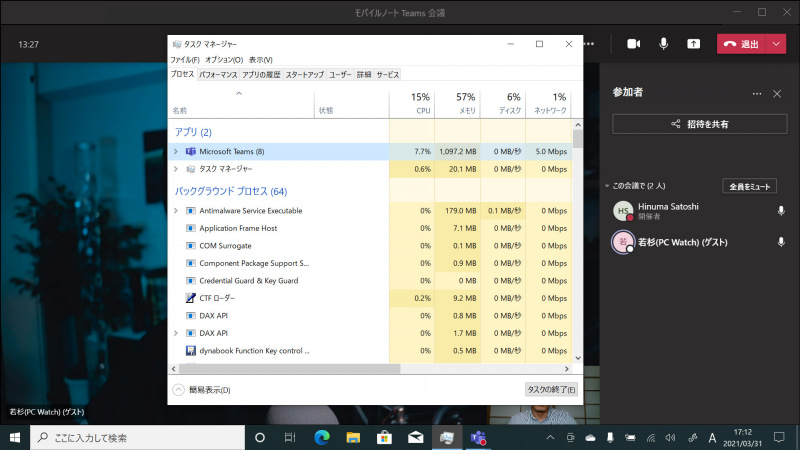
Task: Switch to the スタートアップ tab
Action: (x=305, y=74)
